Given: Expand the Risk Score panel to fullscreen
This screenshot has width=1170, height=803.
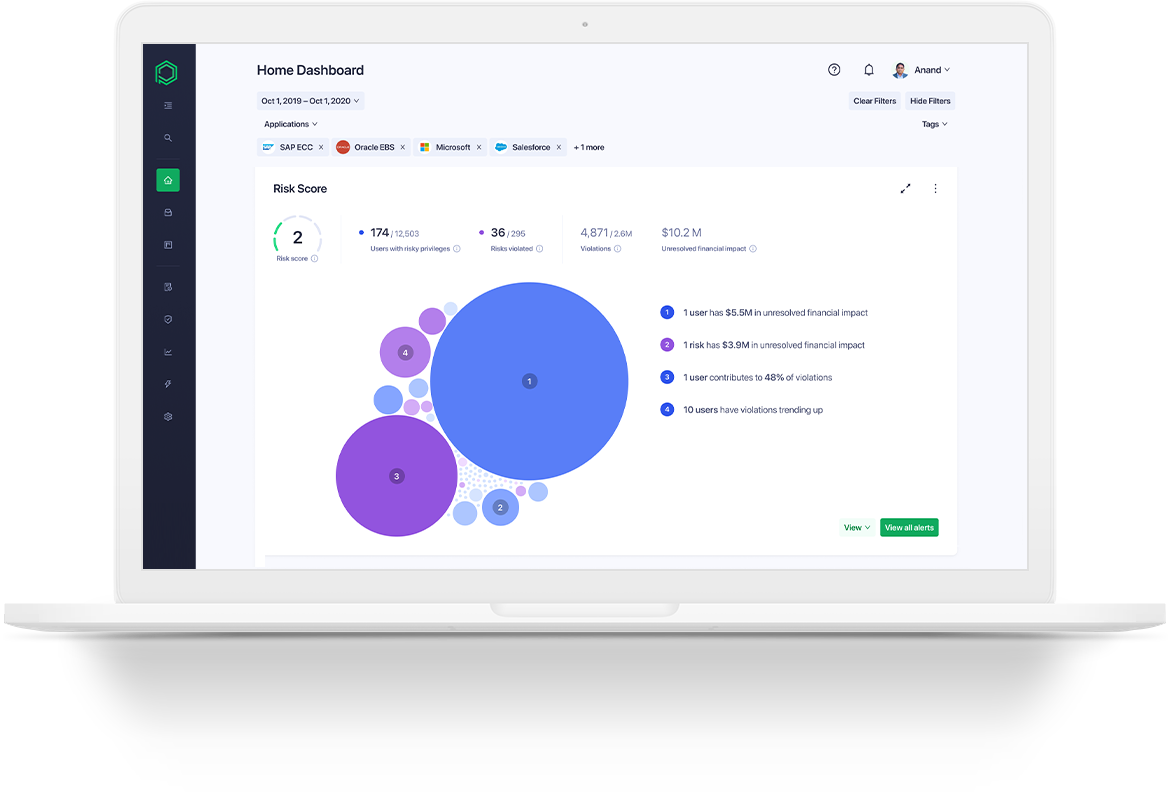Looking at the screenshot, I should (x=906, y=188).
